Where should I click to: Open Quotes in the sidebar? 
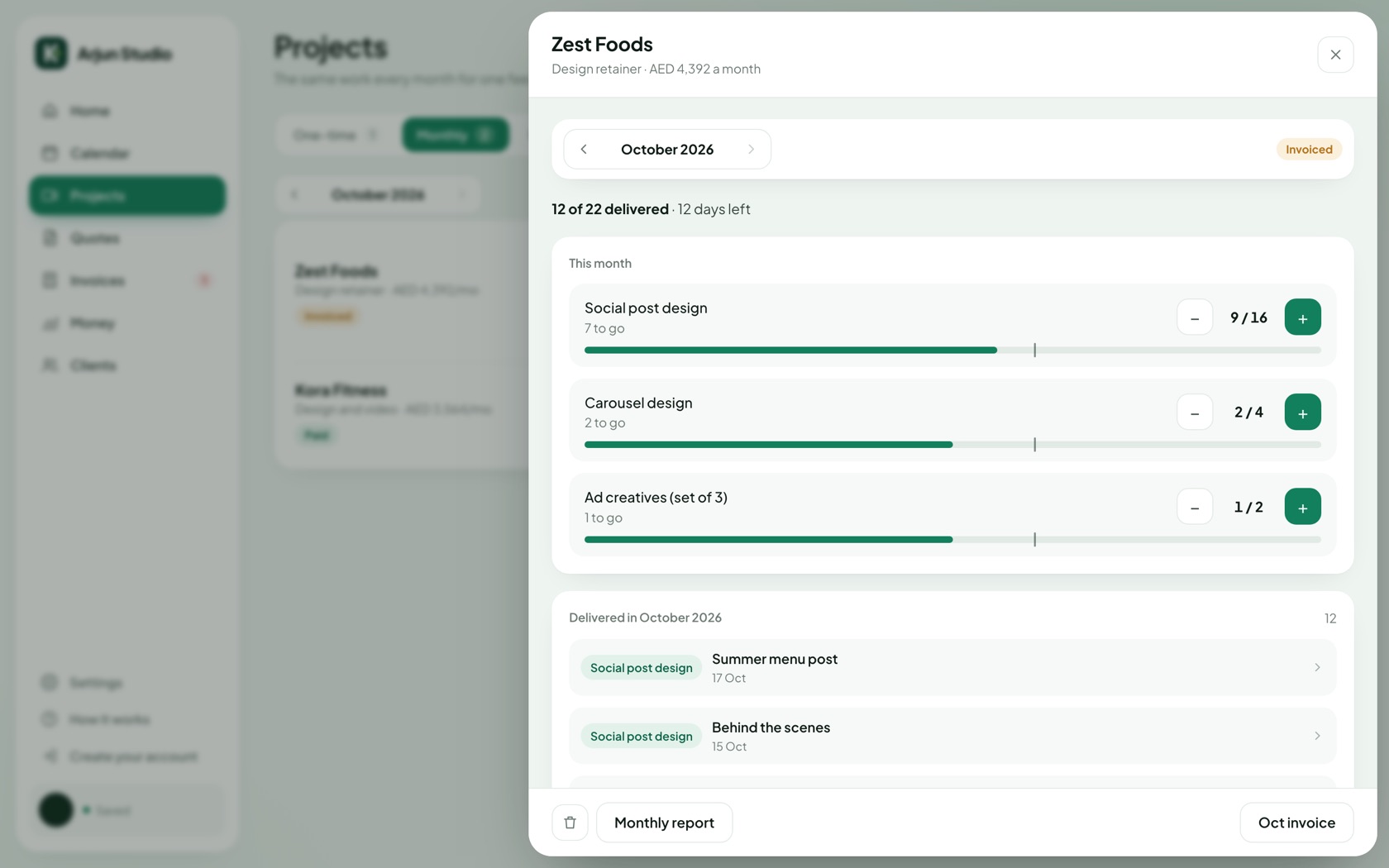click(x=127, y=238)
